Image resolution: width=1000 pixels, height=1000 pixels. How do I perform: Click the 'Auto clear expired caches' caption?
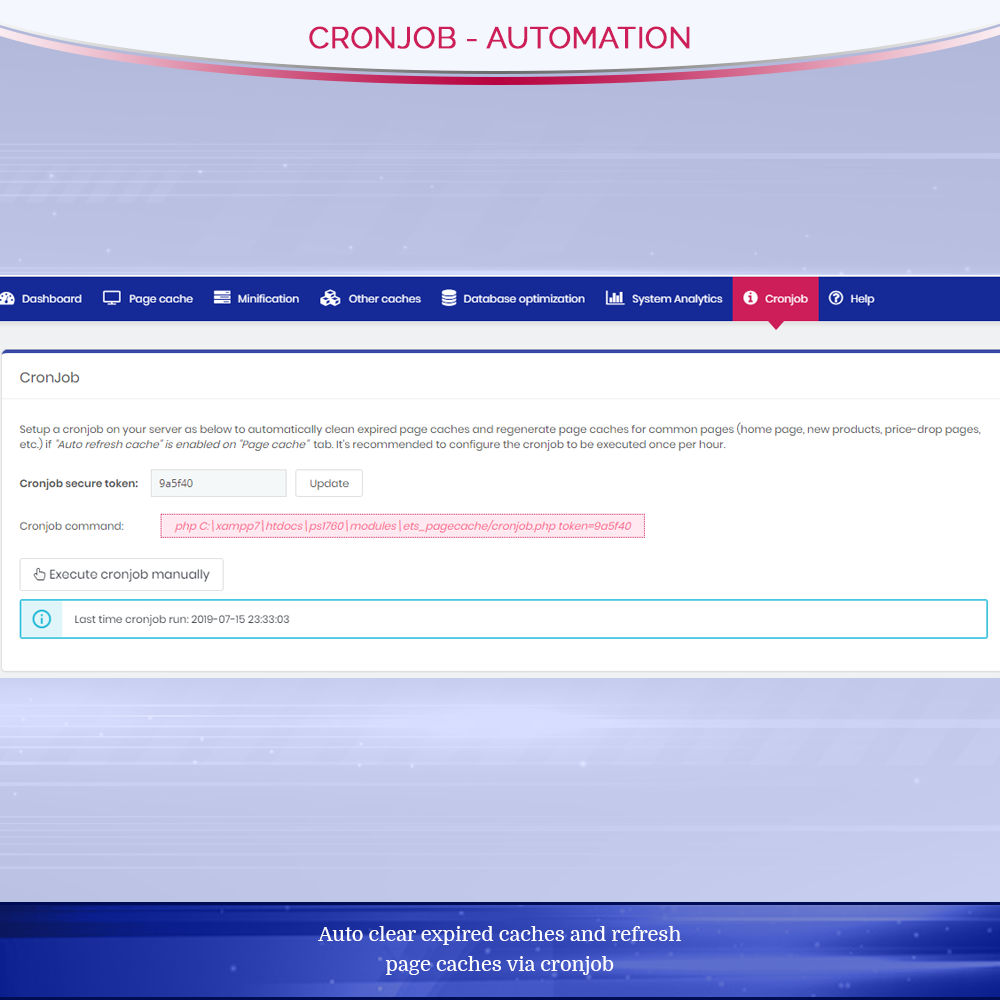(x=500, y=949)
